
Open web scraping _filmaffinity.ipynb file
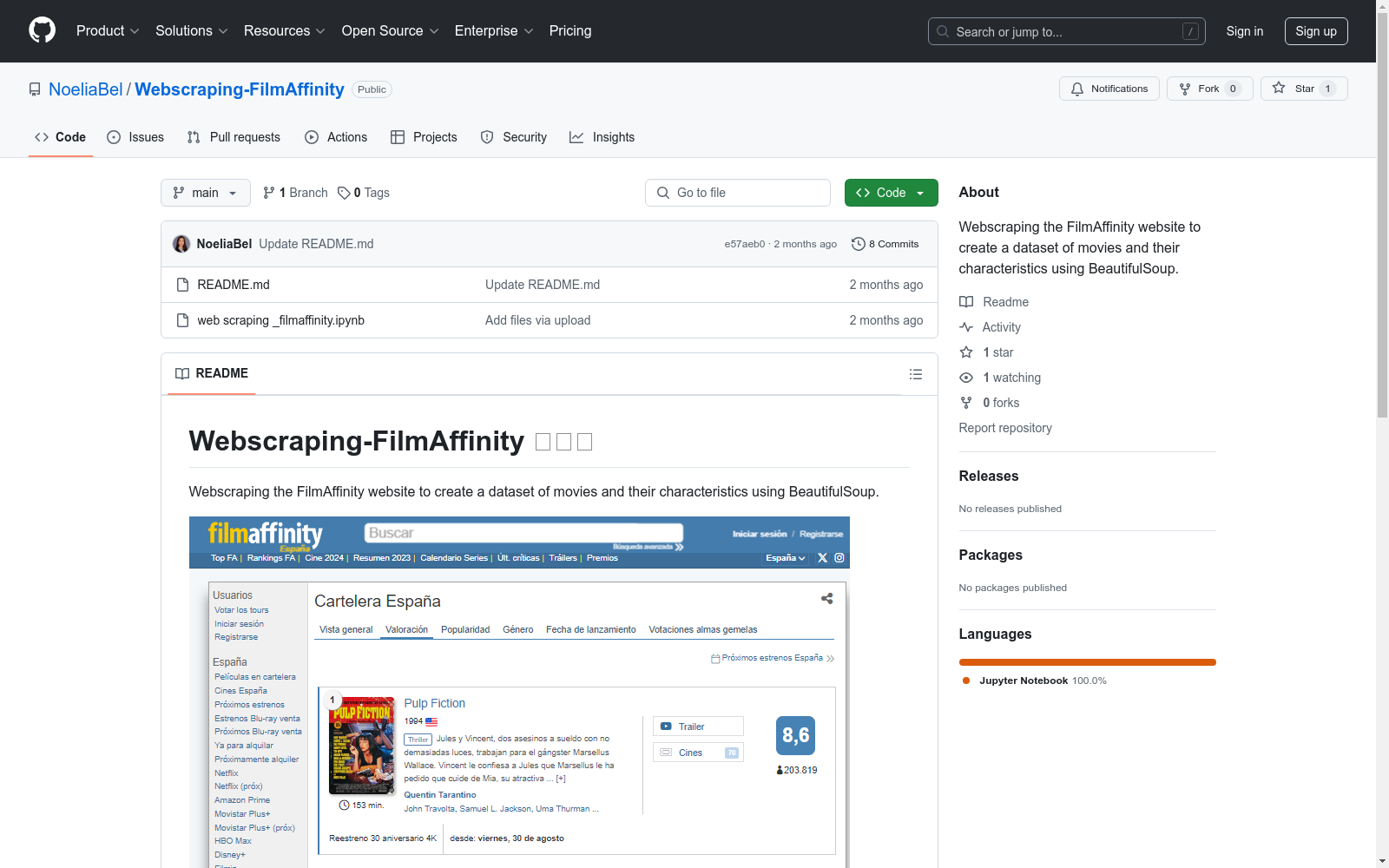pos(280,320)
